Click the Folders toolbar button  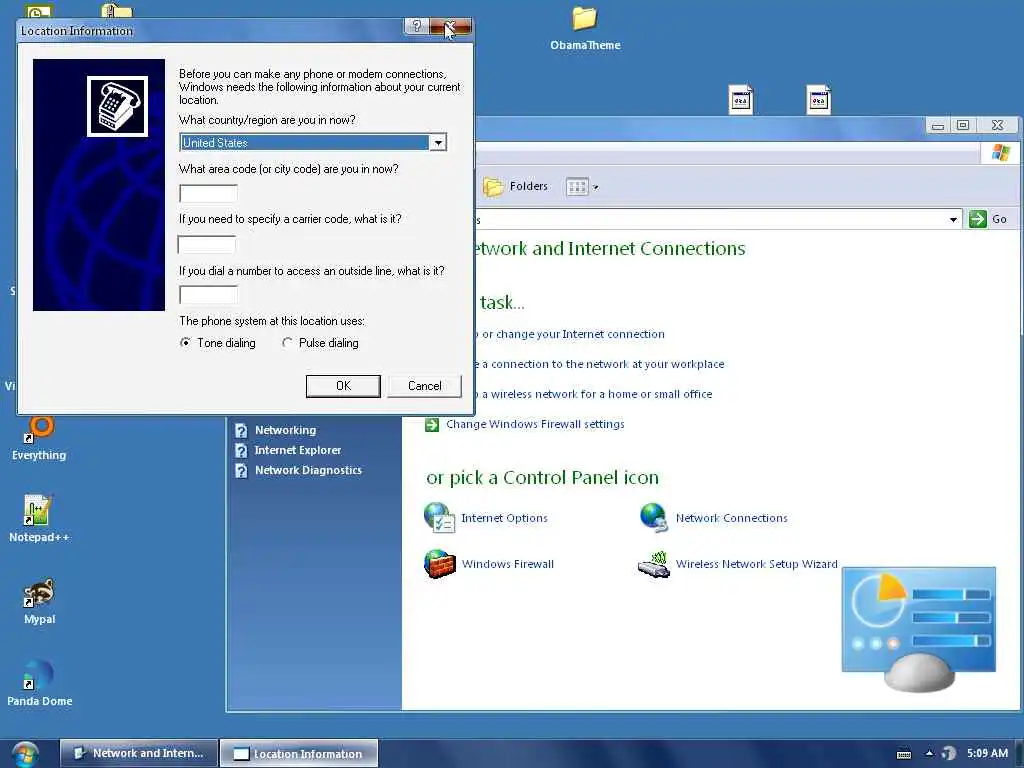[x=515, y=187]
